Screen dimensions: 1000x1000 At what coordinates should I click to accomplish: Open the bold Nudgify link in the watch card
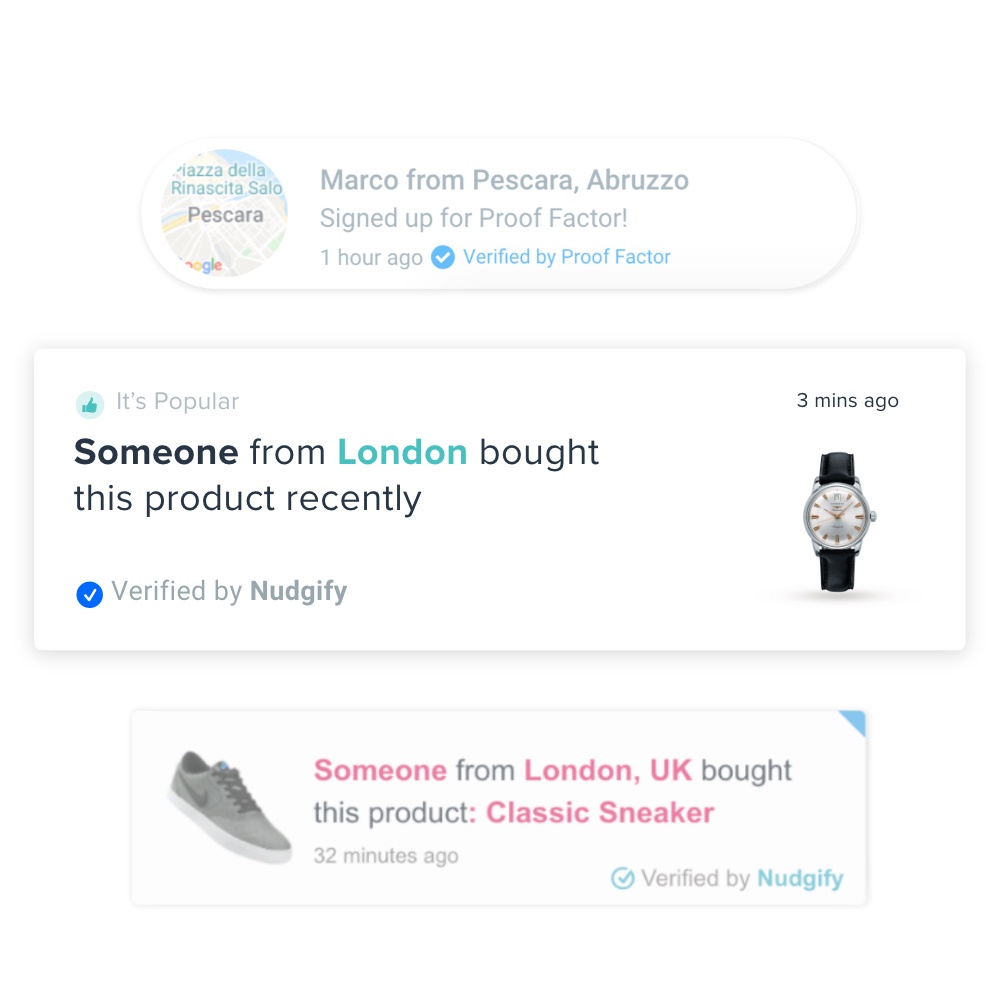[298, 591]
